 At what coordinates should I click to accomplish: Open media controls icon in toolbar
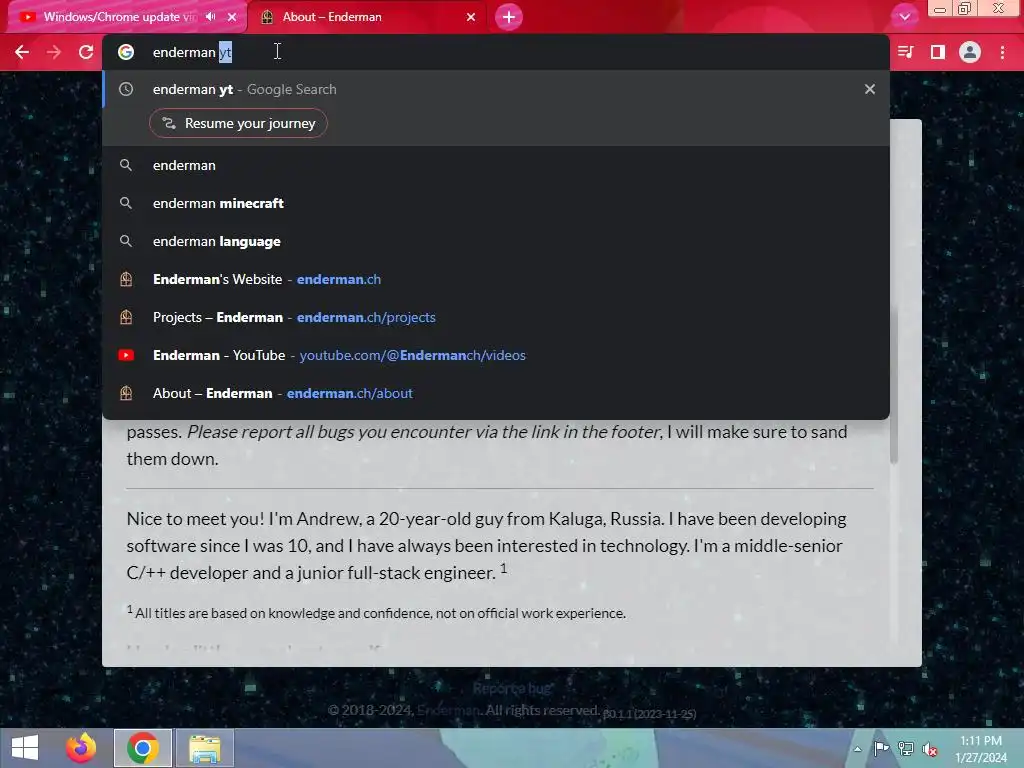pyautogui.click(x=906, y=52)
